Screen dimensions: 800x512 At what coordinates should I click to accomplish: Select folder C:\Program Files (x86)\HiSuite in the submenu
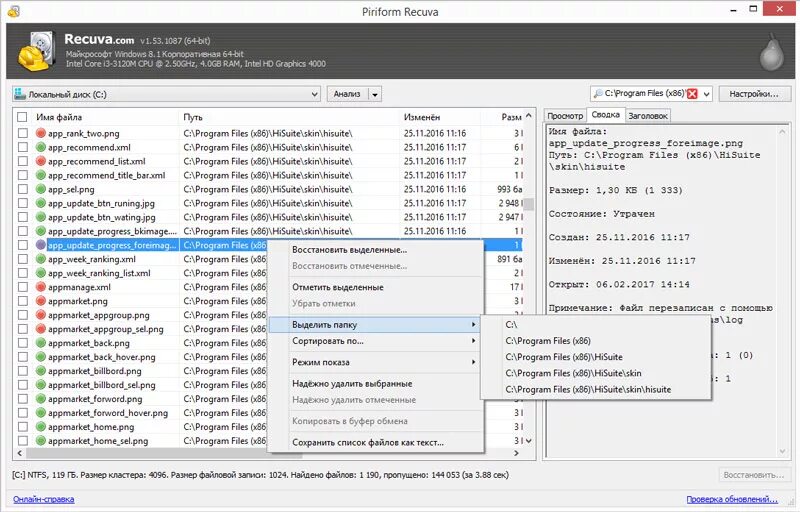(596, 357)
